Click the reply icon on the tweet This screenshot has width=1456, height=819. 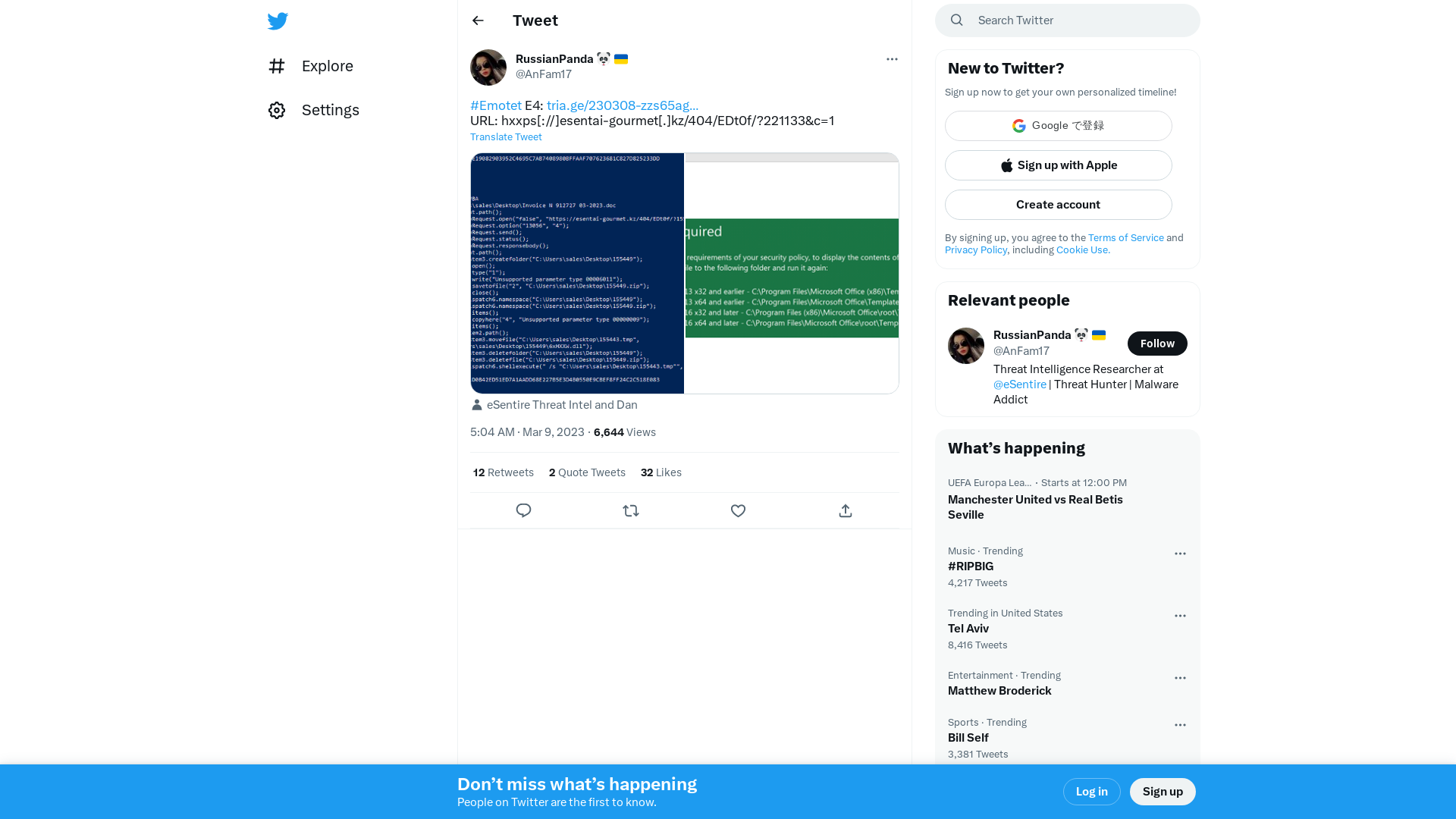point(524,510)
